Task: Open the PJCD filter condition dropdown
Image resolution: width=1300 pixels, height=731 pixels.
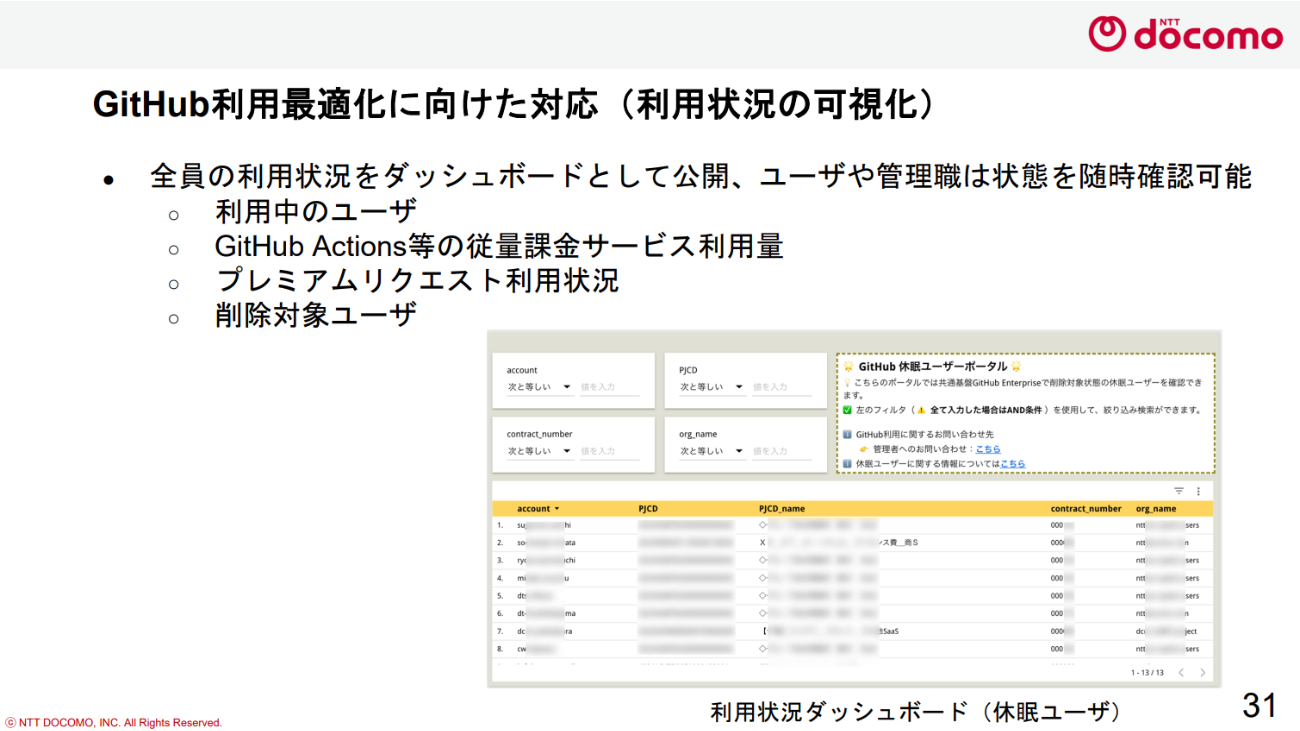Action: [x=712, y=387]
